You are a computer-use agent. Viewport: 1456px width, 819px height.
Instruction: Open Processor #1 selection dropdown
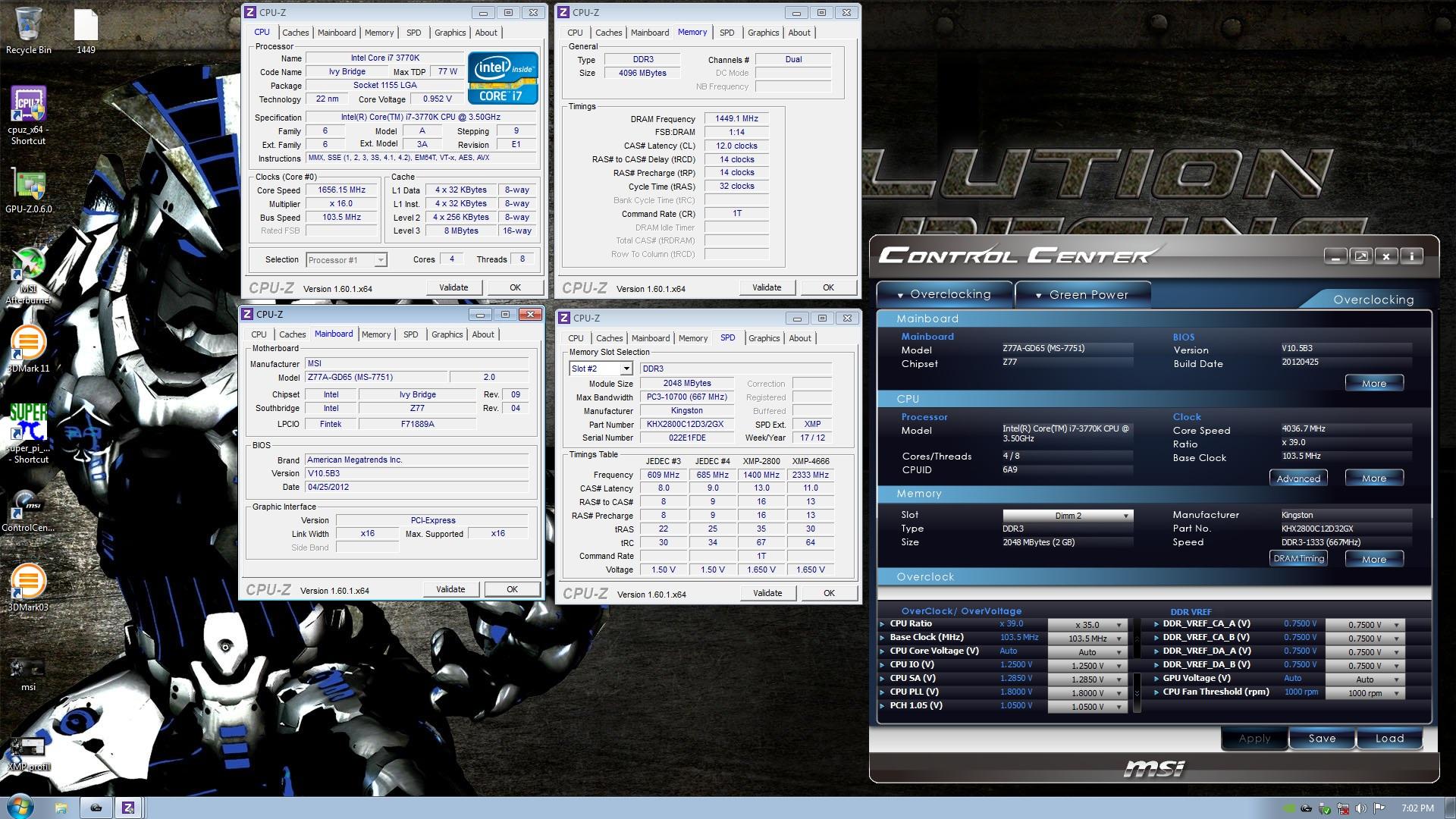(347, 260)
